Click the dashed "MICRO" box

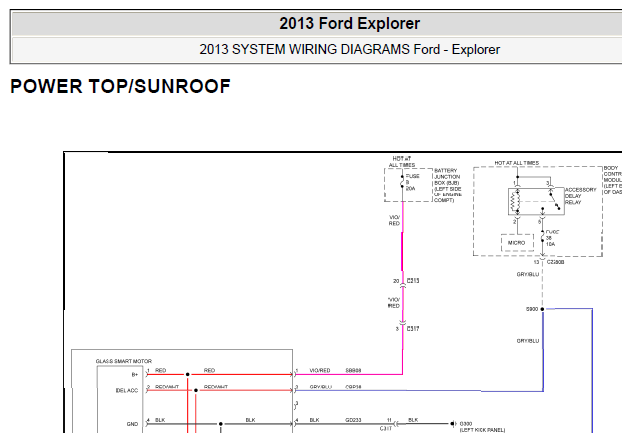pos(516,242)
